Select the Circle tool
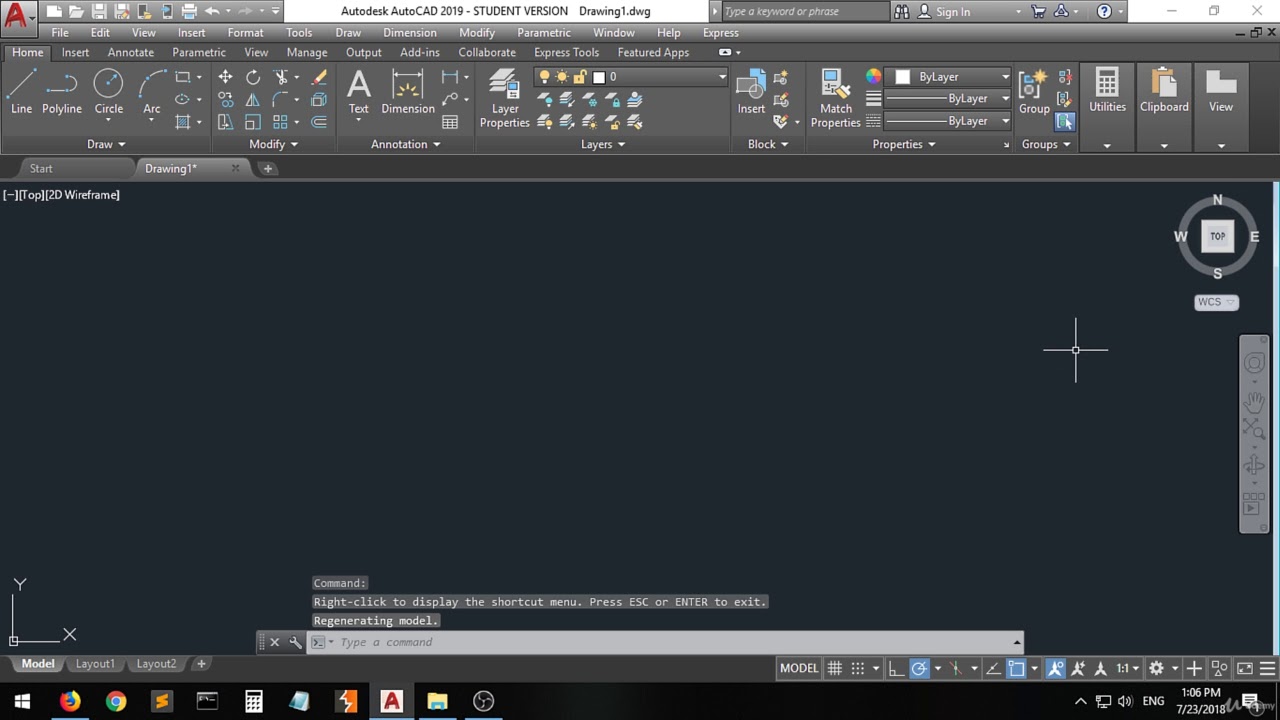This screenshot has width=1280, height=720. (x=109, y=92)
